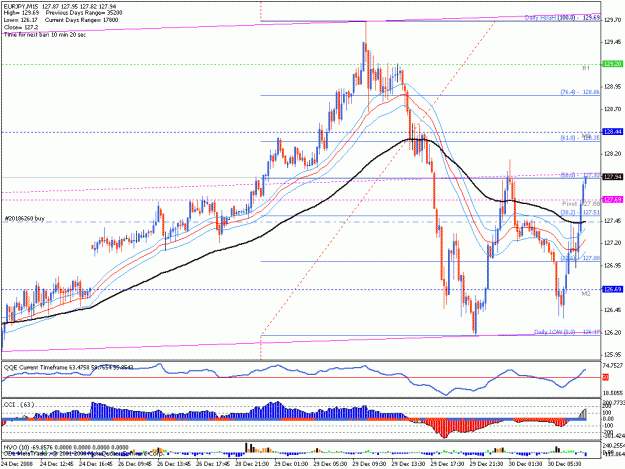
Task: Click the 'Previous Days Range= 35200' text
Action: coord(84,13)
